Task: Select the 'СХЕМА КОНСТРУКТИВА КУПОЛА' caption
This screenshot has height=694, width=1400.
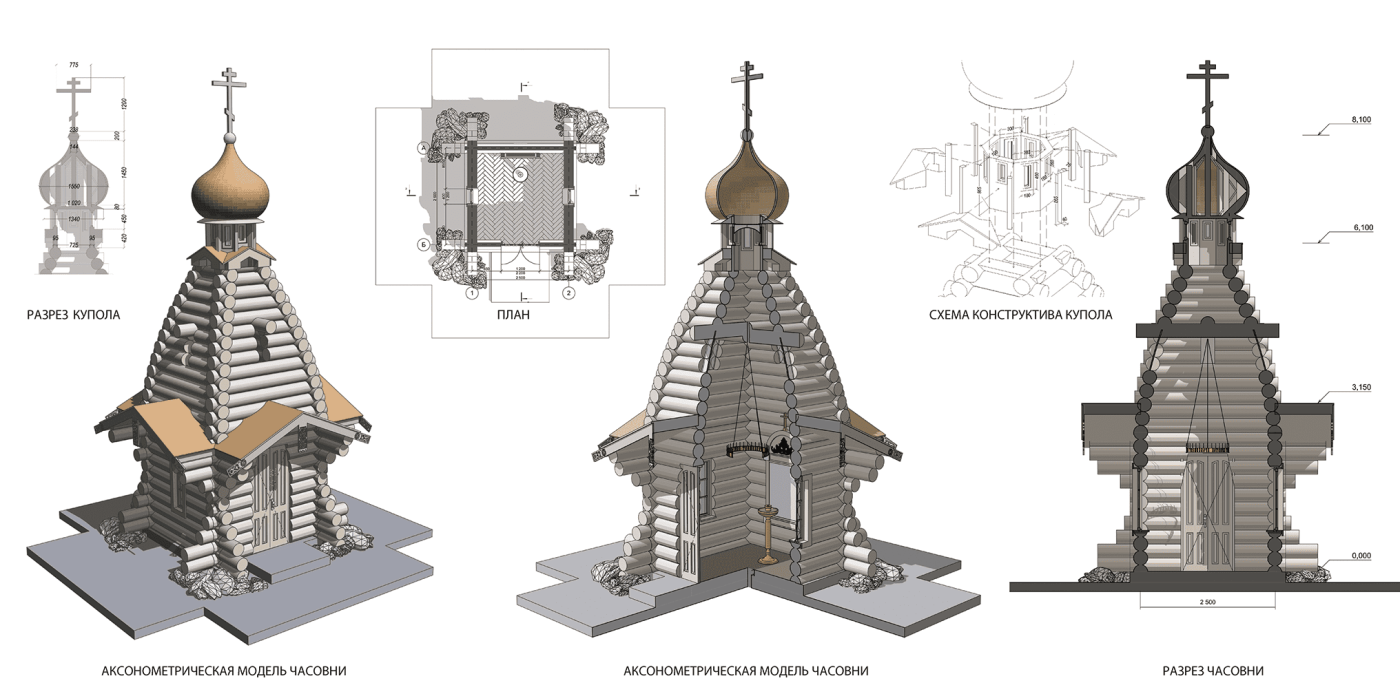Action: coord(1020,315)
